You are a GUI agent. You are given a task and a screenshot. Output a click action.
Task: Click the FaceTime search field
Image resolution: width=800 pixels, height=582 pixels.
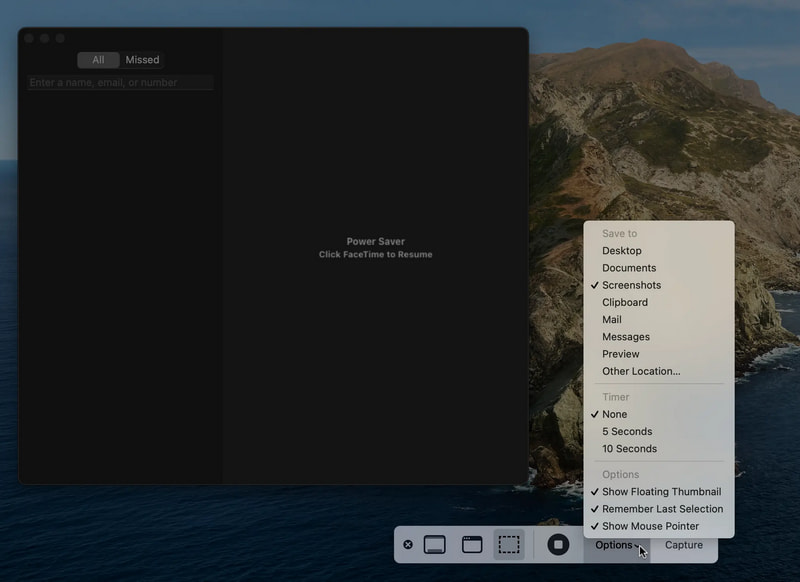pyautogui.click(x=117, y=82)
